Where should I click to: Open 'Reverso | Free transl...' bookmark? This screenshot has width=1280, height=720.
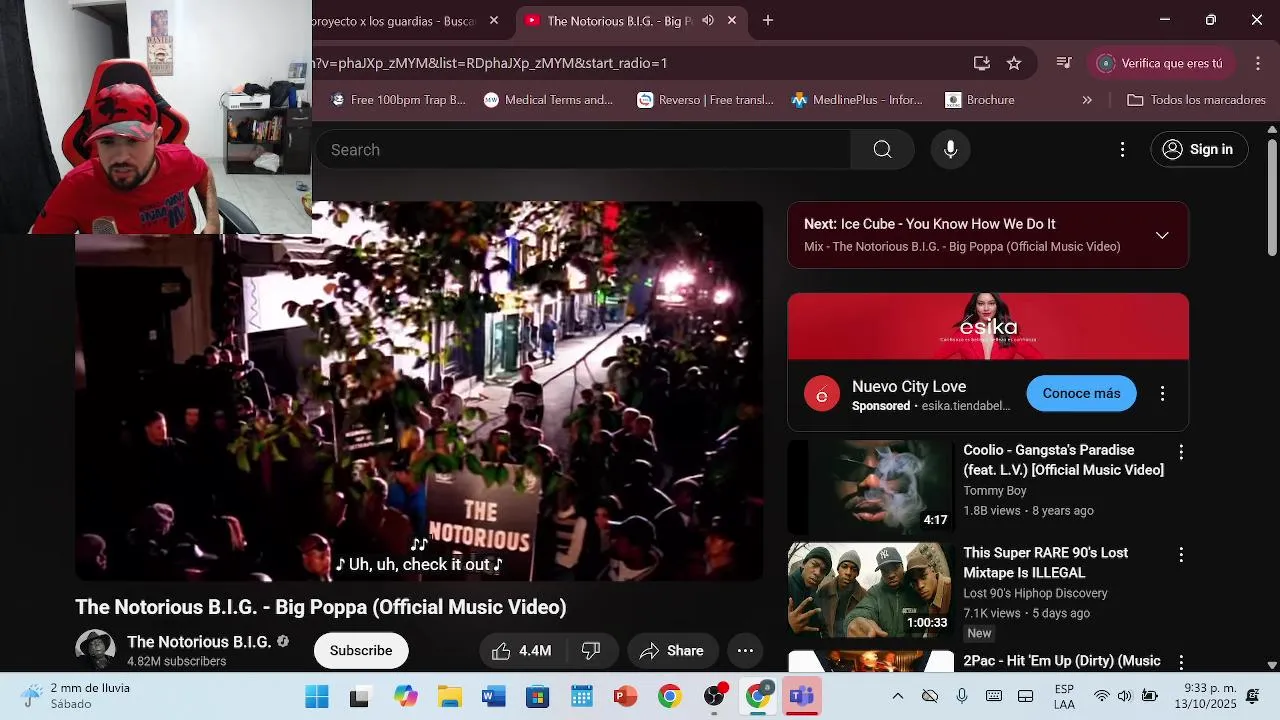[x=706, y=100]
